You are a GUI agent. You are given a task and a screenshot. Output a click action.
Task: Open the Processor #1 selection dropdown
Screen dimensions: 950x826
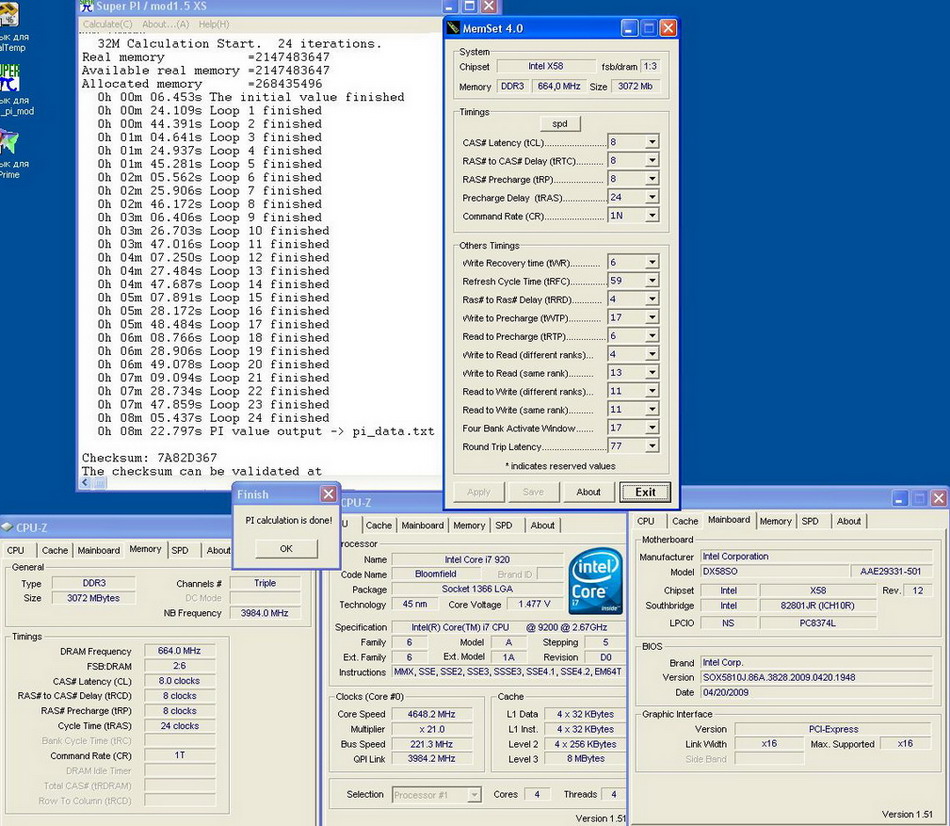[x=474, y=794]
